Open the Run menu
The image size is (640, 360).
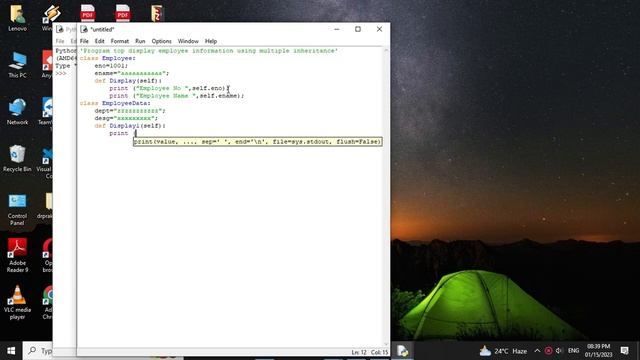(140, 41)
